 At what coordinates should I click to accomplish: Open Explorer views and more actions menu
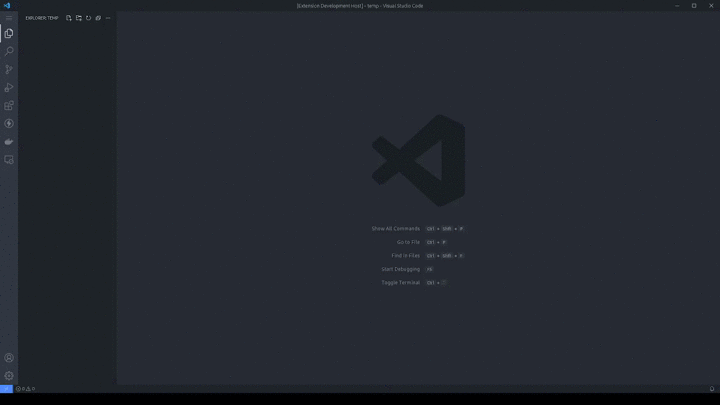pyautogui.click(x=108, y=18)
